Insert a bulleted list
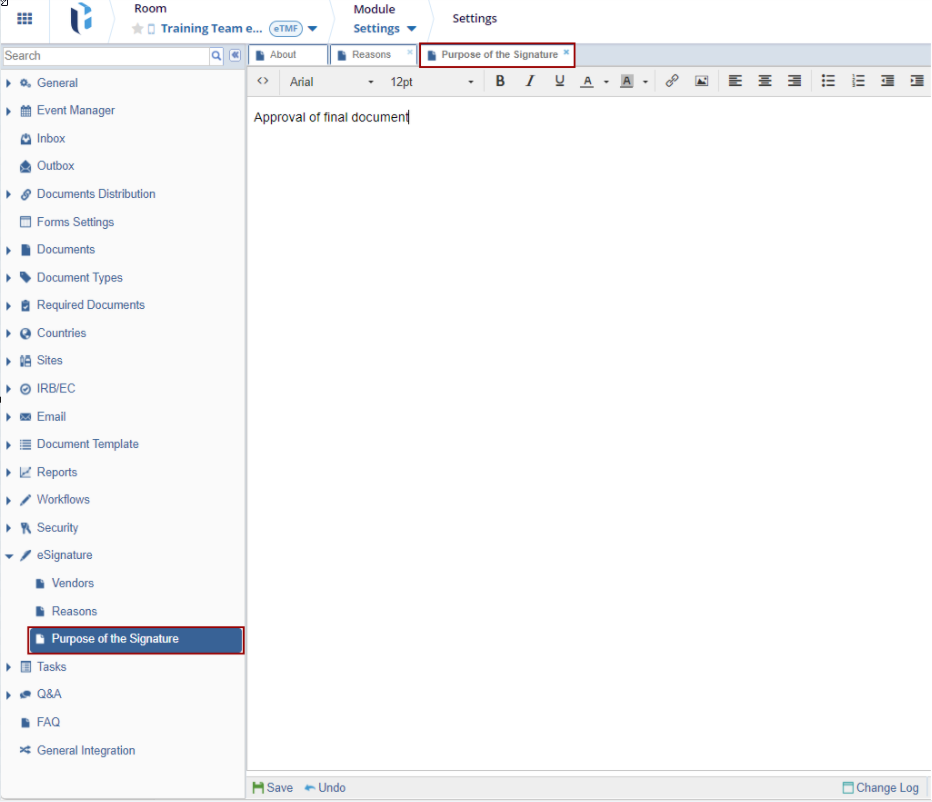Screen dimensions: 932x802 point(828,82)
